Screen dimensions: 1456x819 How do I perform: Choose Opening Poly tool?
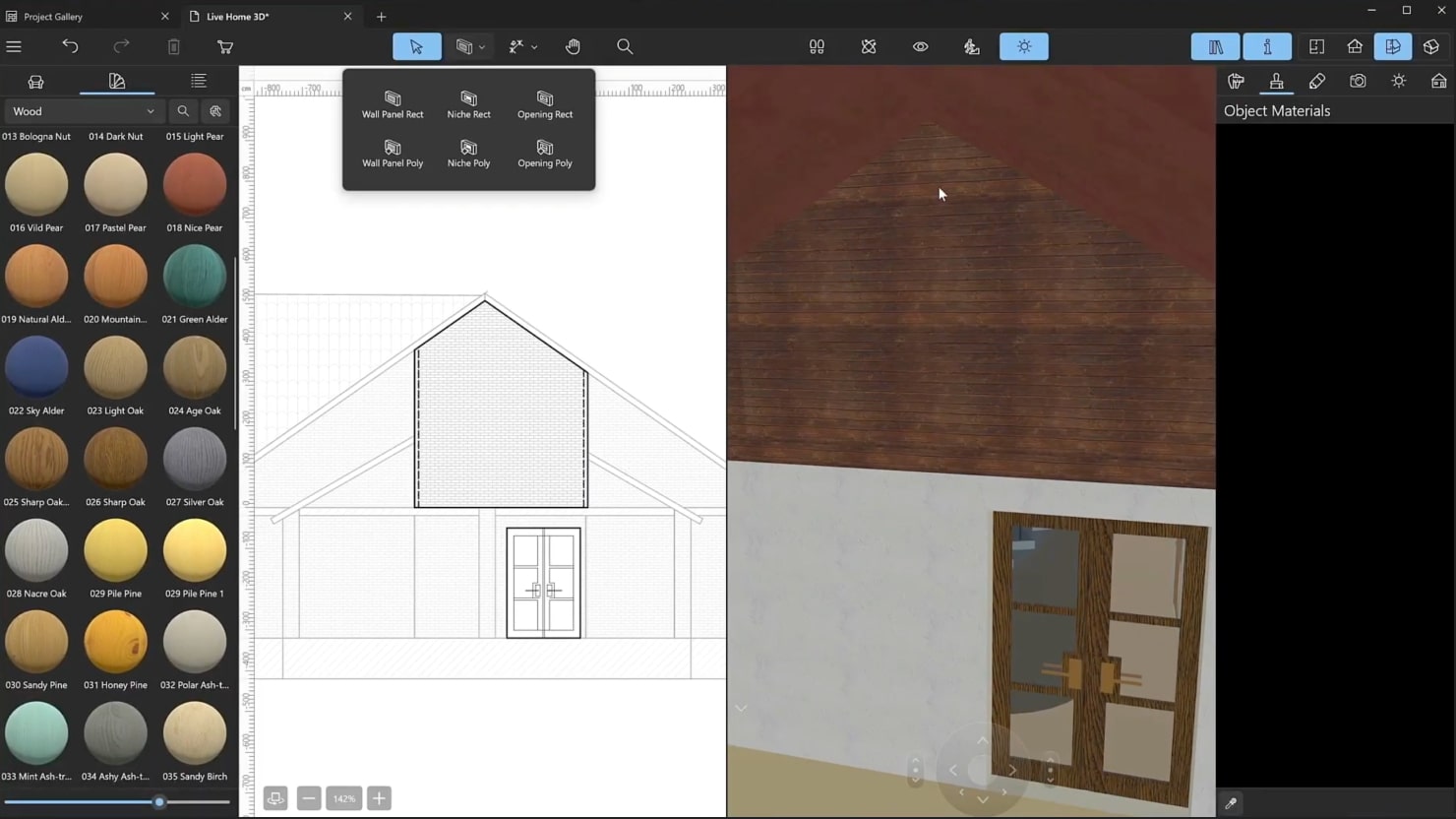545,154
